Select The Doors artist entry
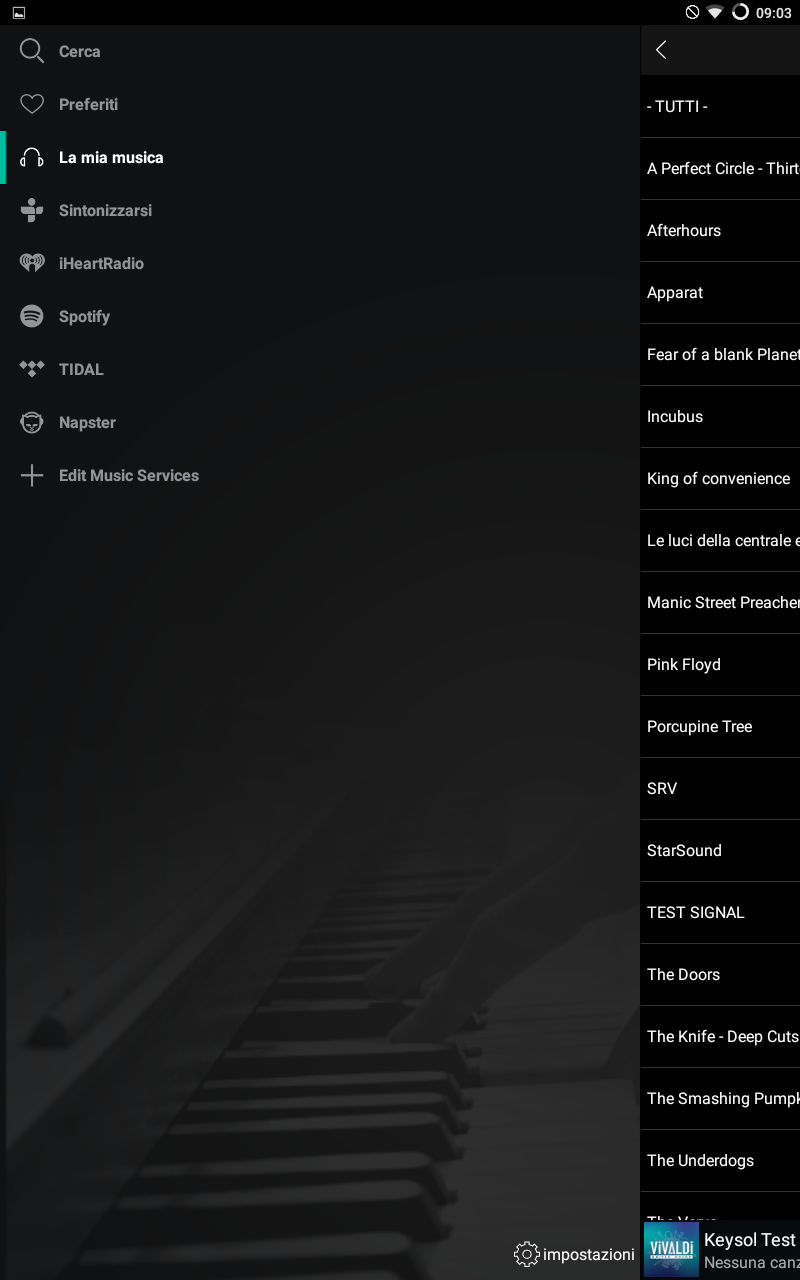Viewport: 800px width, 1280px height. (720, 974)
